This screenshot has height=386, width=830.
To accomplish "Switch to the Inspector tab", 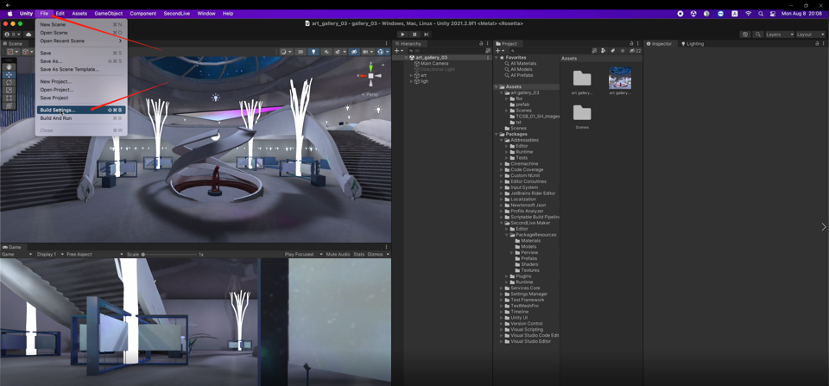I will pos(659,43).
